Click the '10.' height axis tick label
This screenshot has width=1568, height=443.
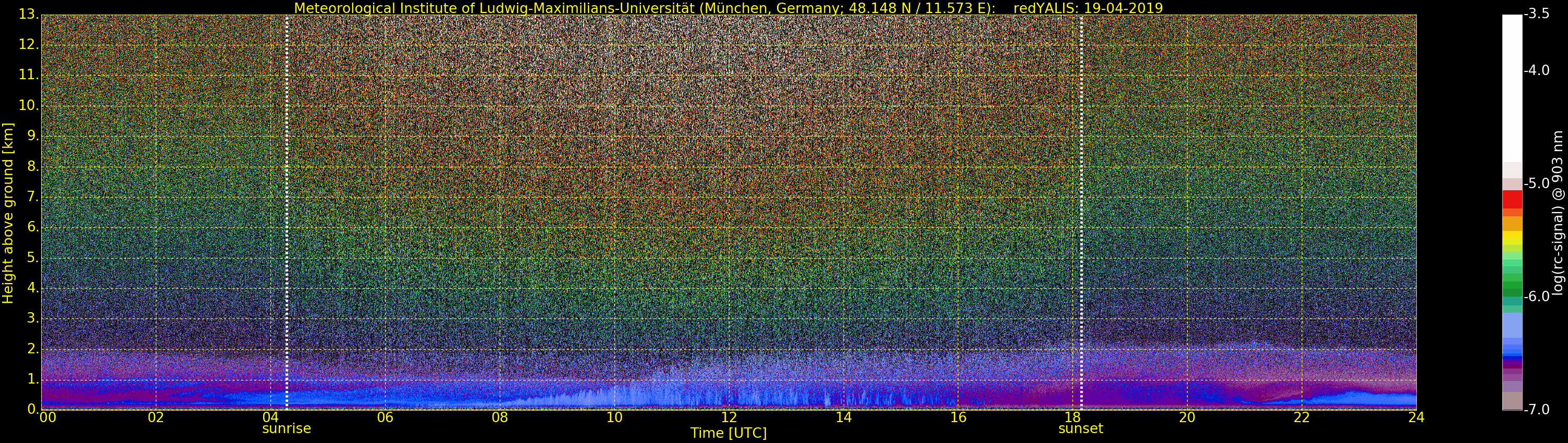point(28,105)
